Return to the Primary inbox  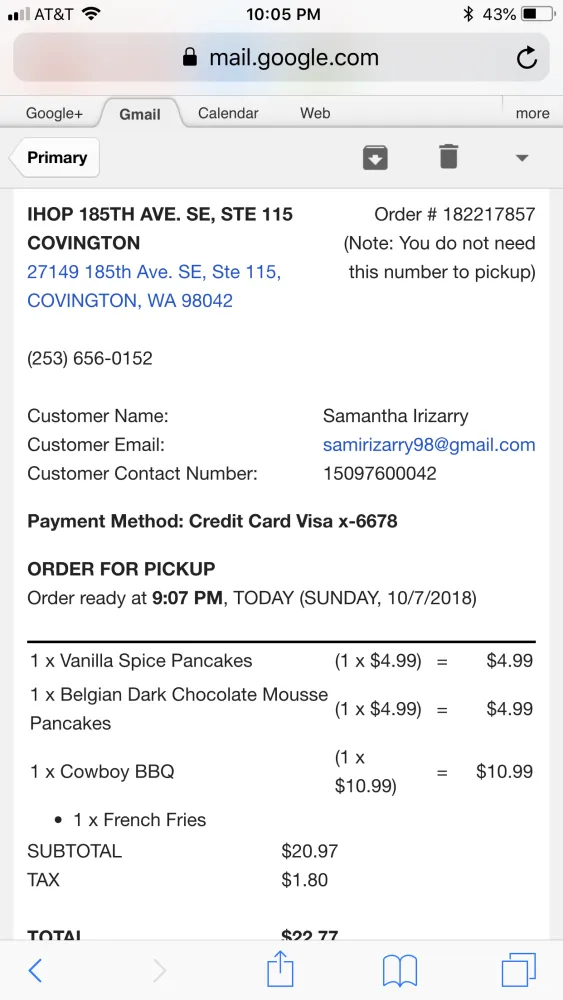[54, 158]
